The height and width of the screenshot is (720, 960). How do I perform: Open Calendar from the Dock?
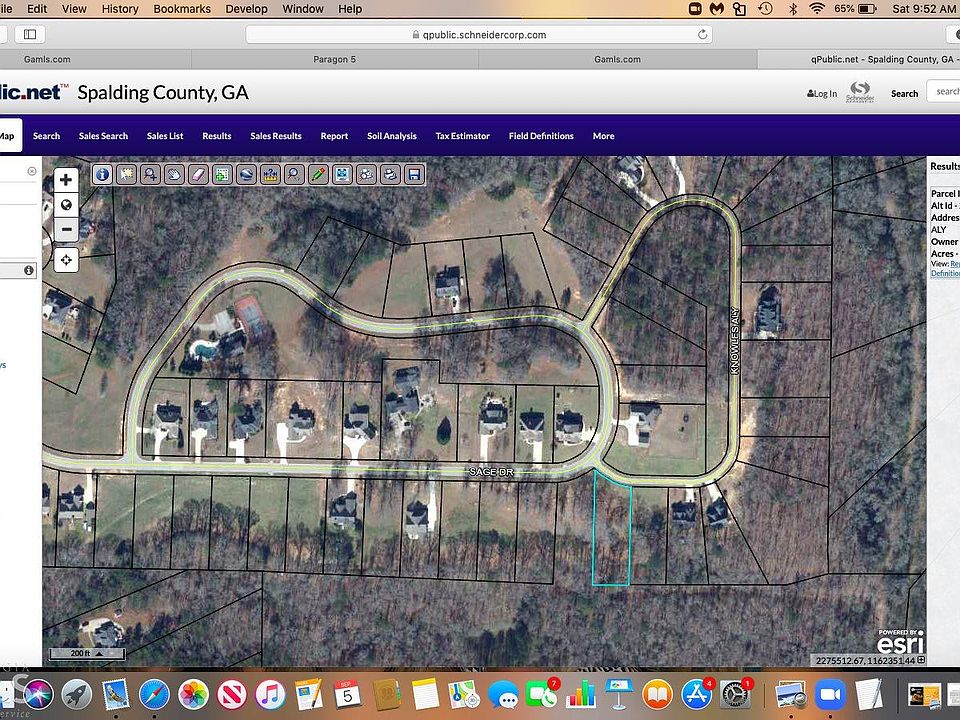(x=347, y=695)
